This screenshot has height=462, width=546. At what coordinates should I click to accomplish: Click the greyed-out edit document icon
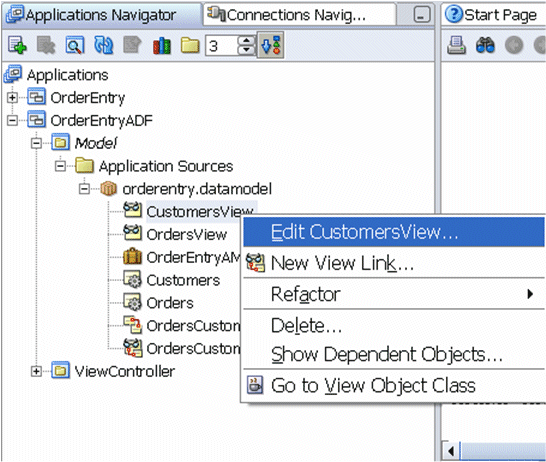click(132, 45)
